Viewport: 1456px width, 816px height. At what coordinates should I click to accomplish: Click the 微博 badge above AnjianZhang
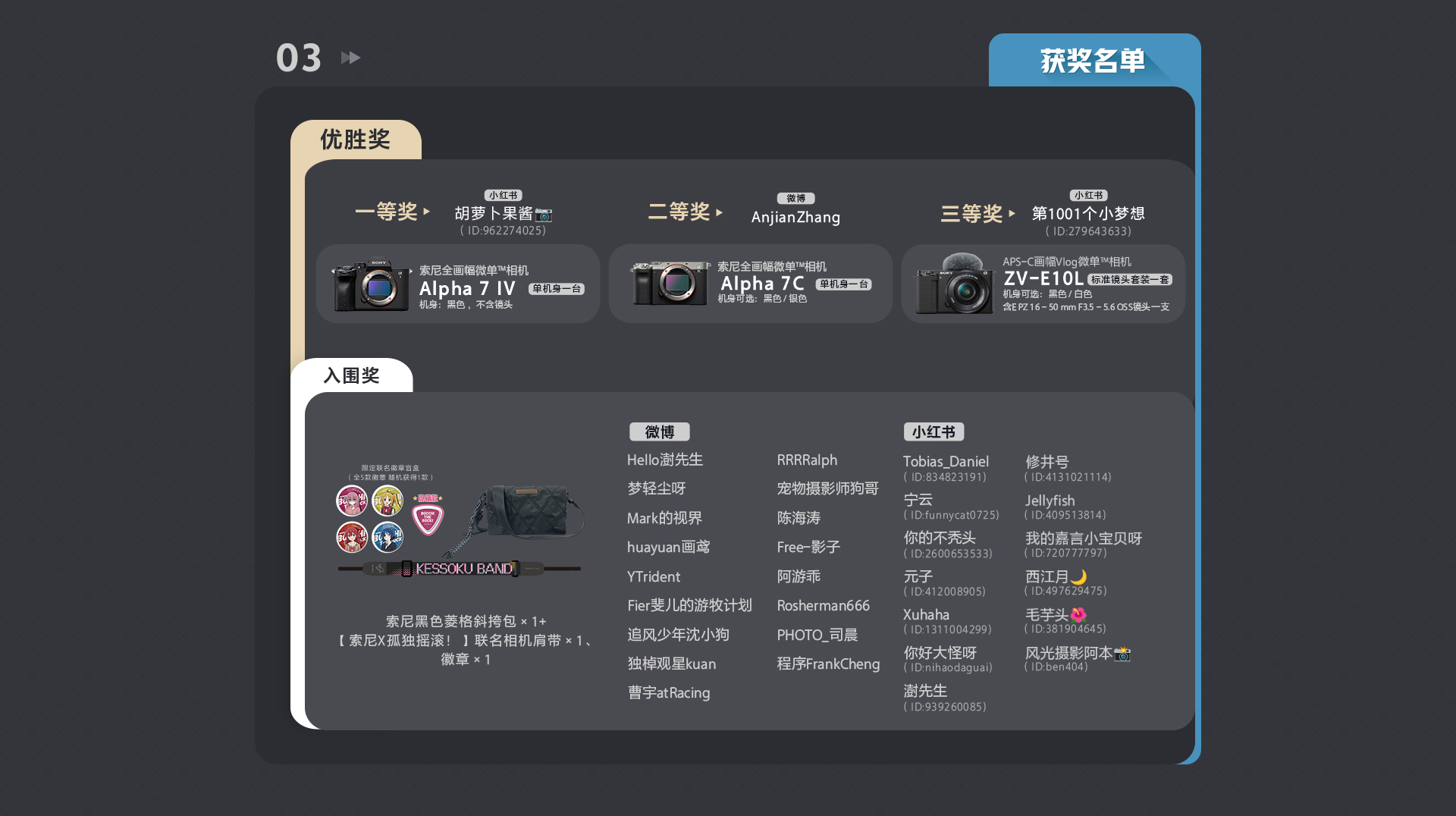pyautogui.click(x=795, y=199)
